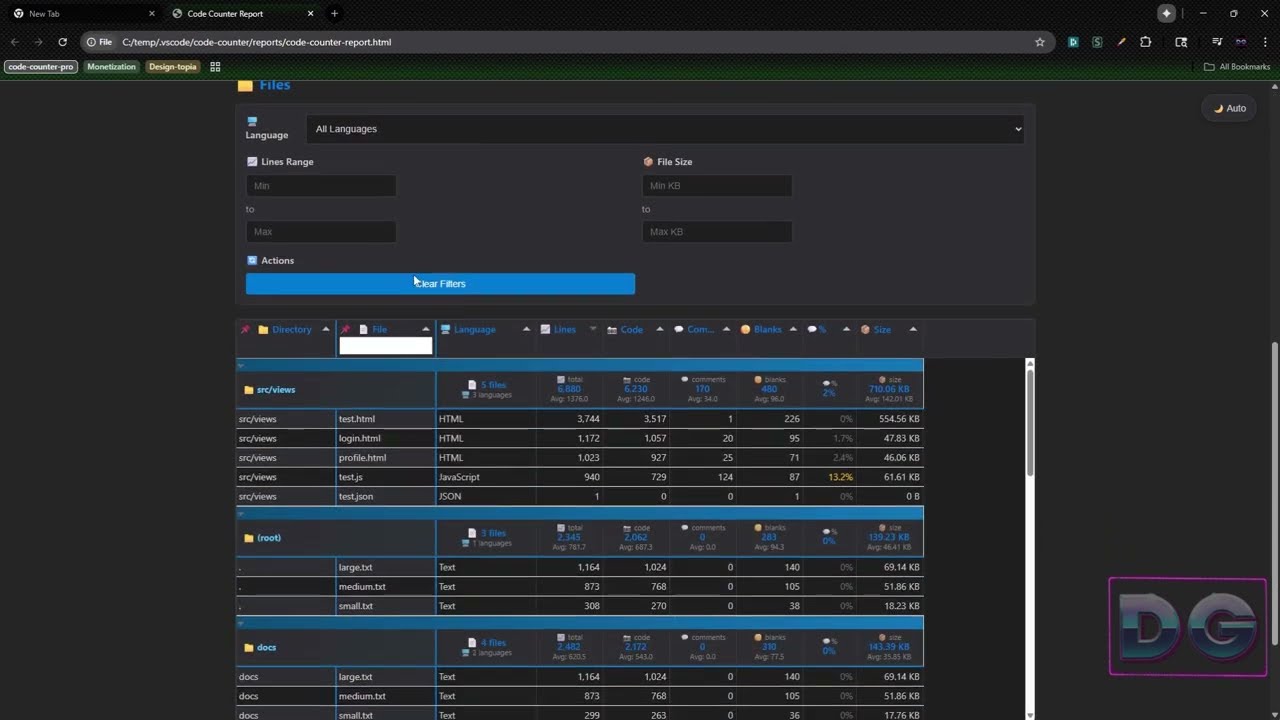Toggle the pin on Directory column
1280x720 pixels.
pos(245,329)
